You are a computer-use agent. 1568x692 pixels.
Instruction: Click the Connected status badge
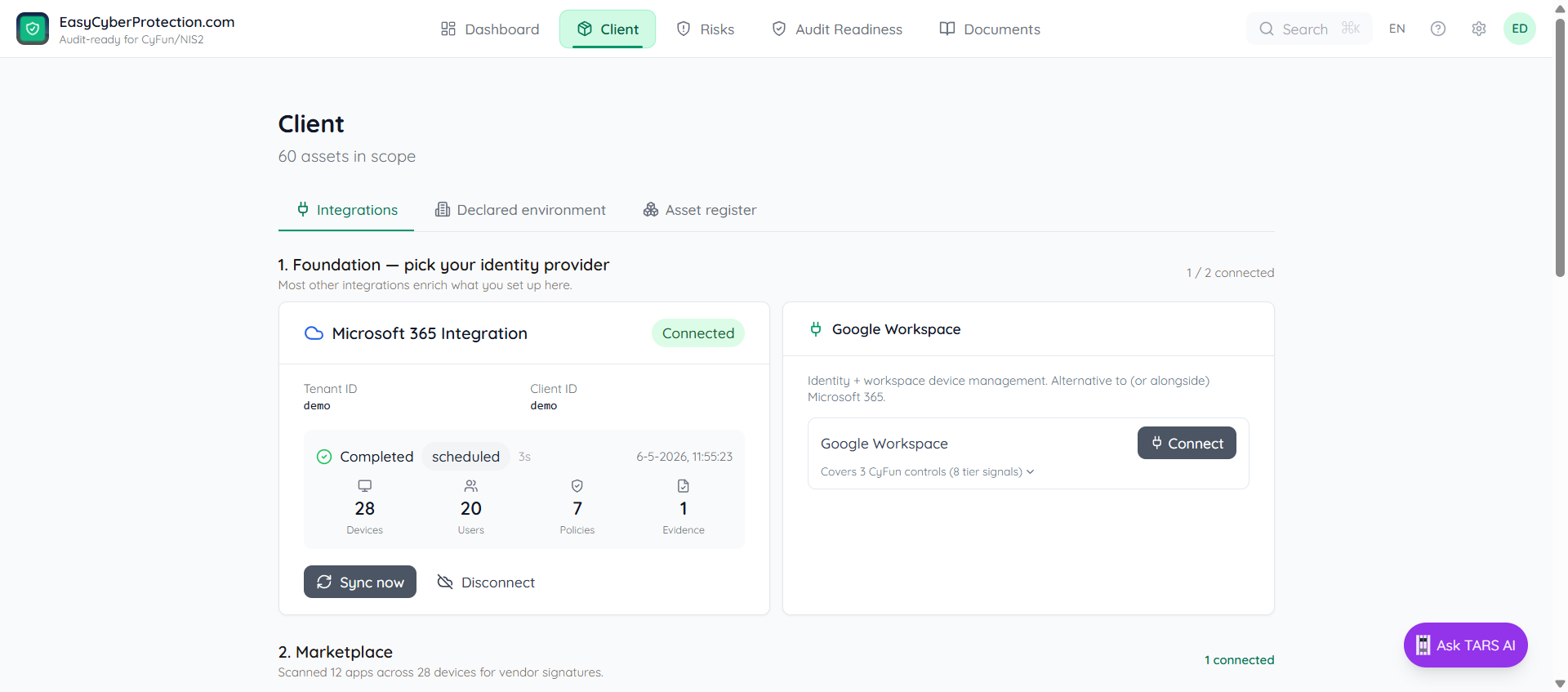[698, 333]
